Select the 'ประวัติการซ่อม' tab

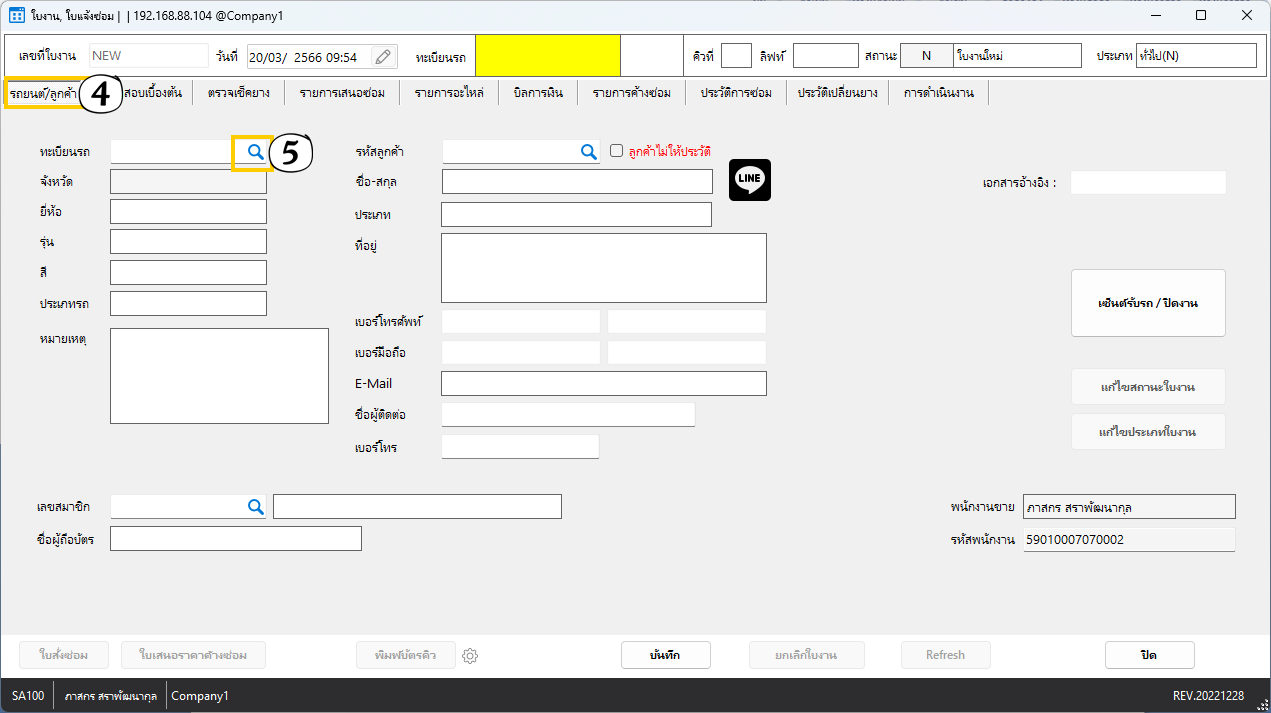736,93
